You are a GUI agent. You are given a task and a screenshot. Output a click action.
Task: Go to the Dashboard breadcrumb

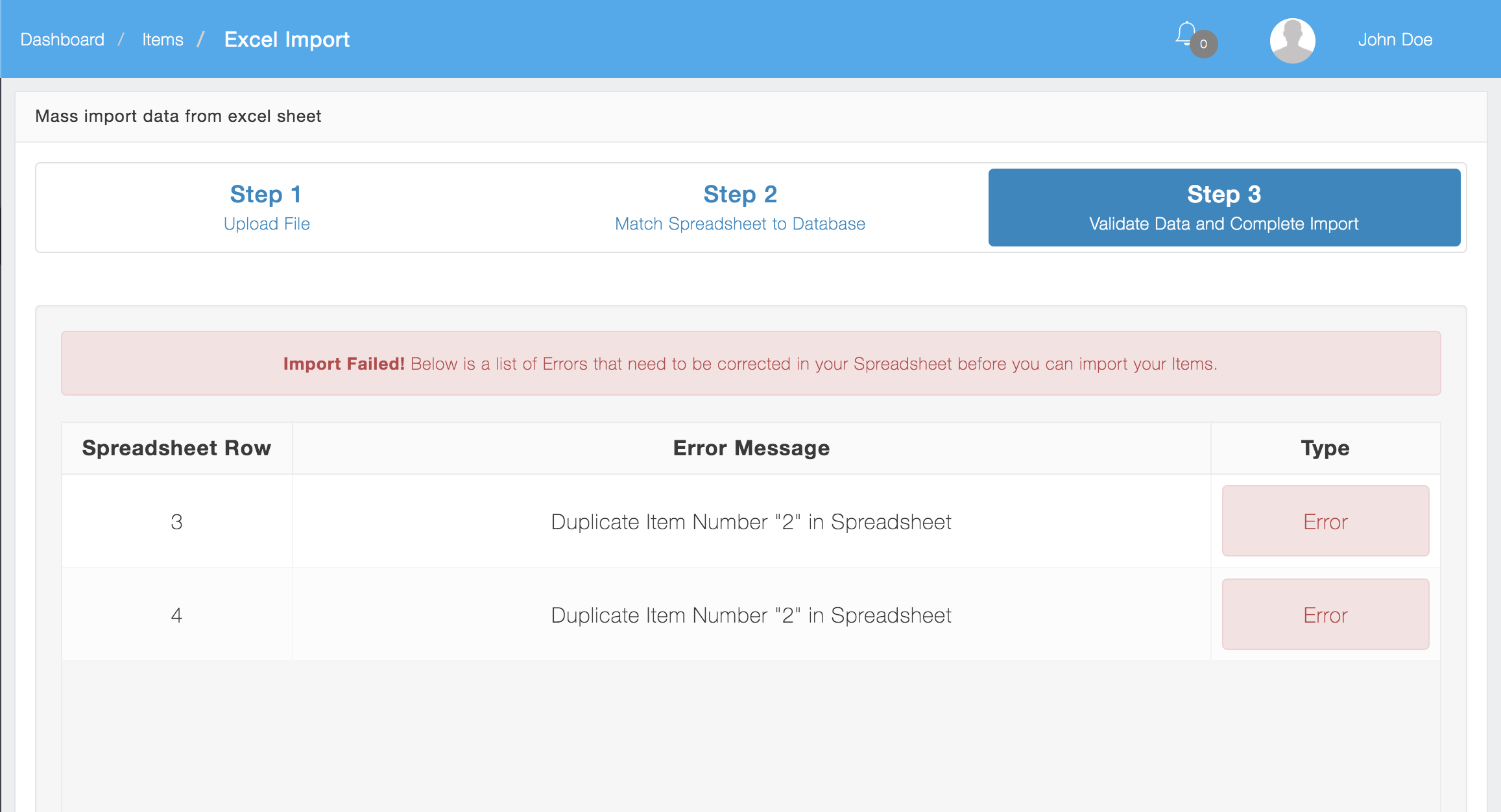click(x=62, y=40)
